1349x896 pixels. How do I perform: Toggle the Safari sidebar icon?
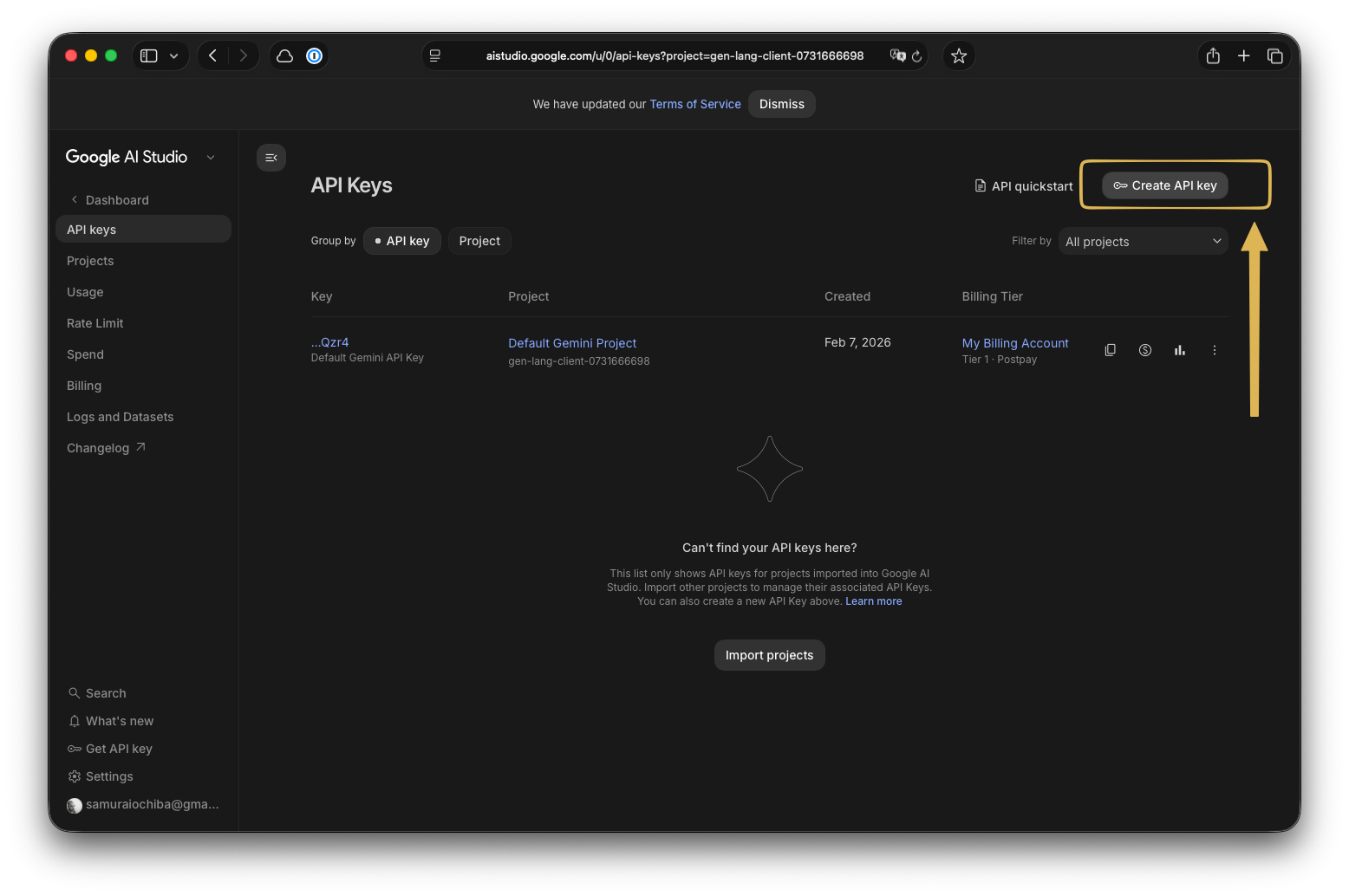point(149,55)
